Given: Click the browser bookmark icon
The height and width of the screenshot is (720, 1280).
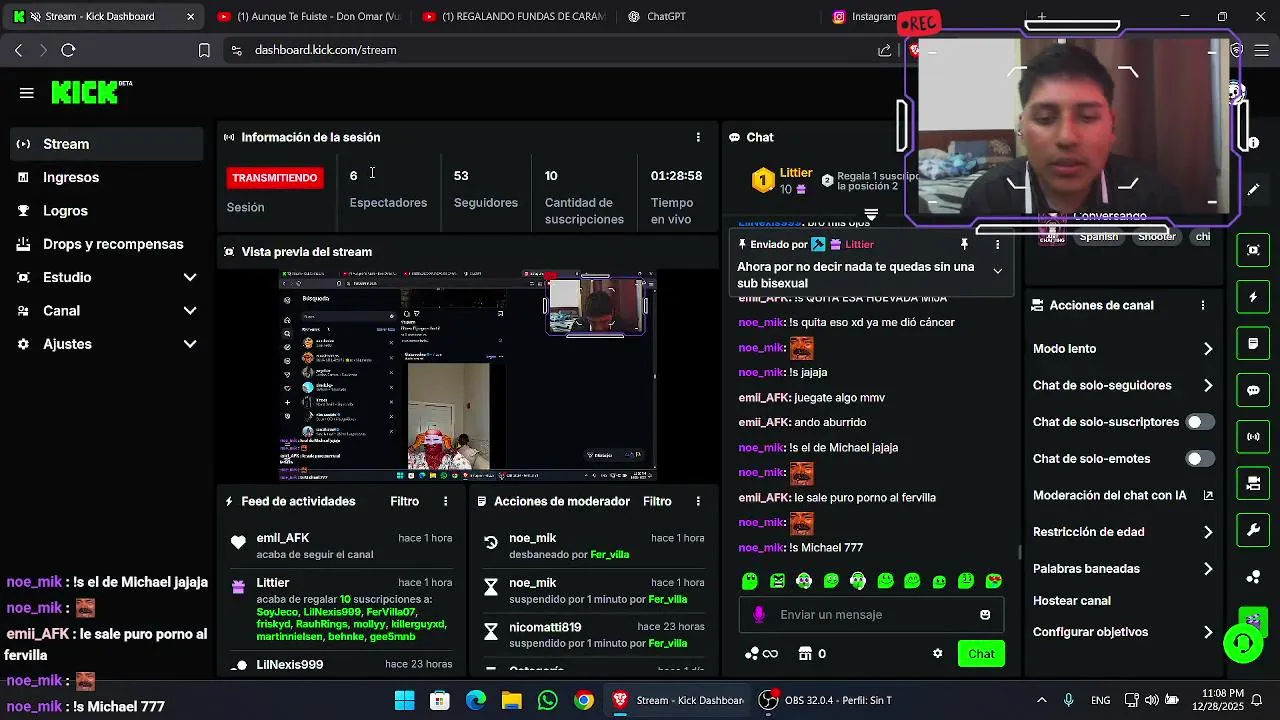Looking at the screenshot, I should point(204,50).
